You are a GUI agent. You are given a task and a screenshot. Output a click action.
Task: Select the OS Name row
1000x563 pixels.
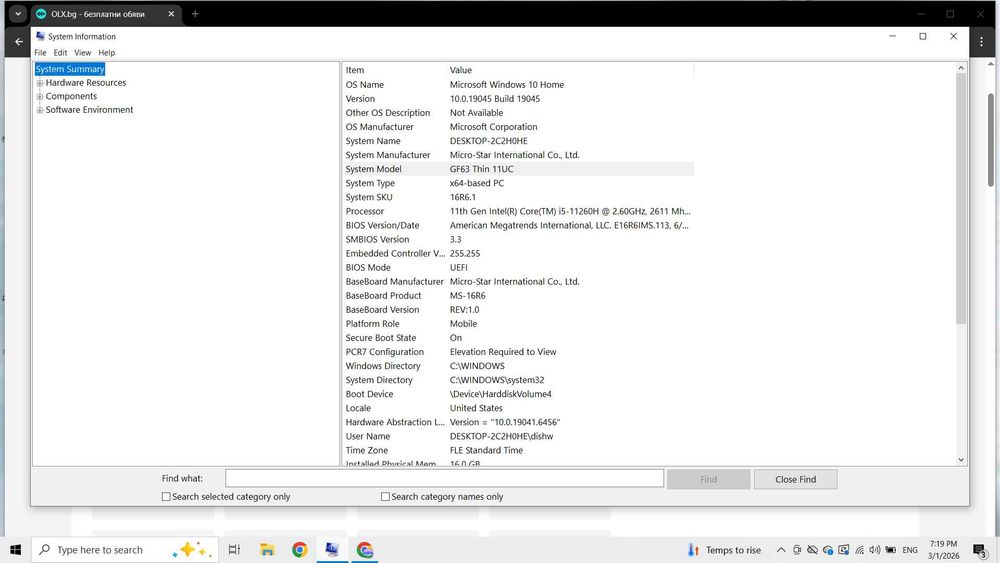click(x=518, y=85)
